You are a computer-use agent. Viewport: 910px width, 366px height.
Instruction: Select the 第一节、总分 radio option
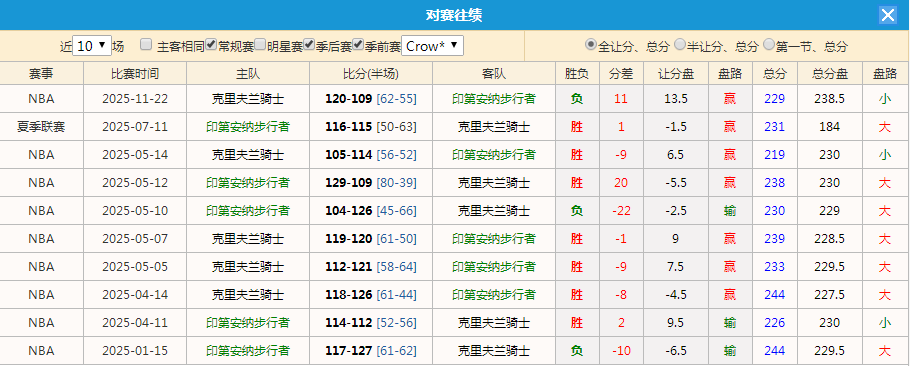click(769, 45)
